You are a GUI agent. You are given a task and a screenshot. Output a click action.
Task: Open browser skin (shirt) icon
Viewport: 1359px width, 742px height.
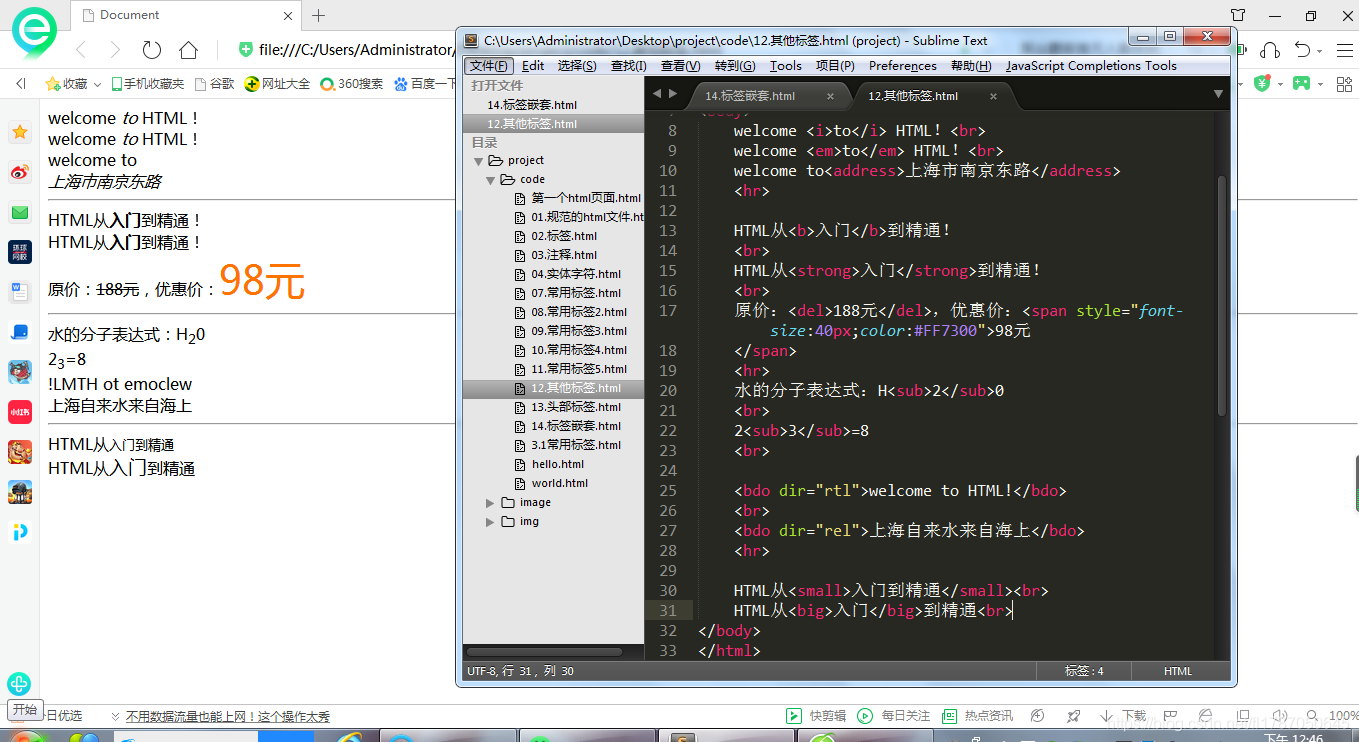(1238, 15)
